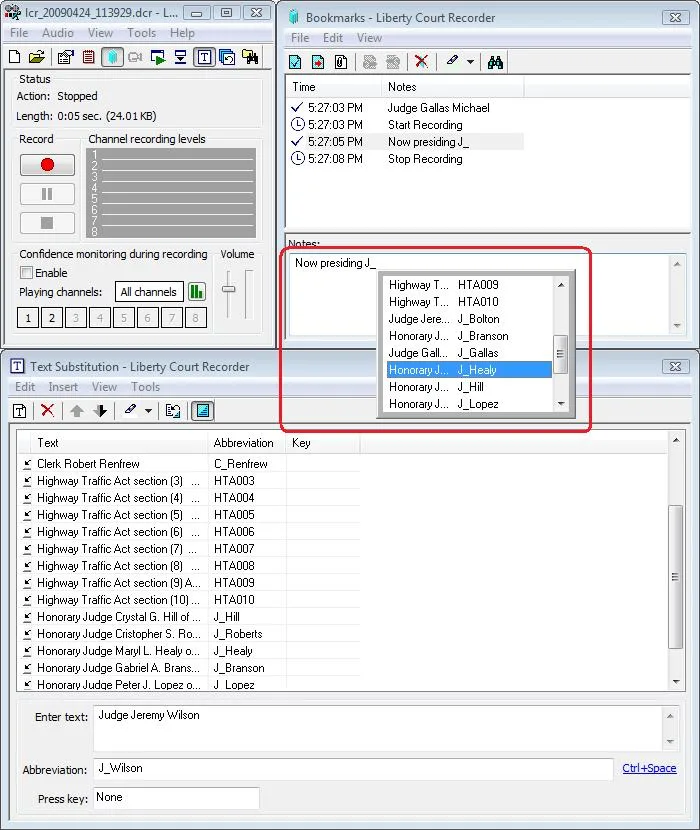
Task: Toggle playing channel 4 button
Action: 100,318
